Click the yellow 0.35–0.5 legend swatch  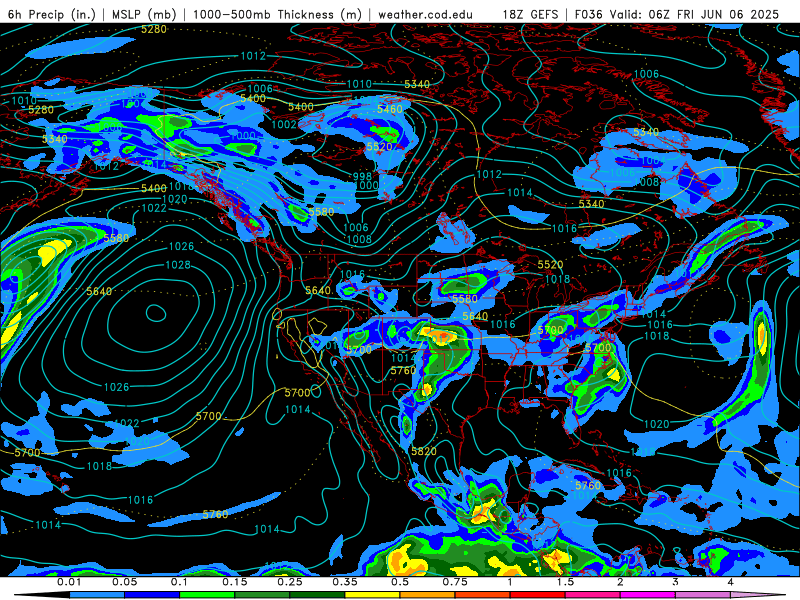pos(372,595)
